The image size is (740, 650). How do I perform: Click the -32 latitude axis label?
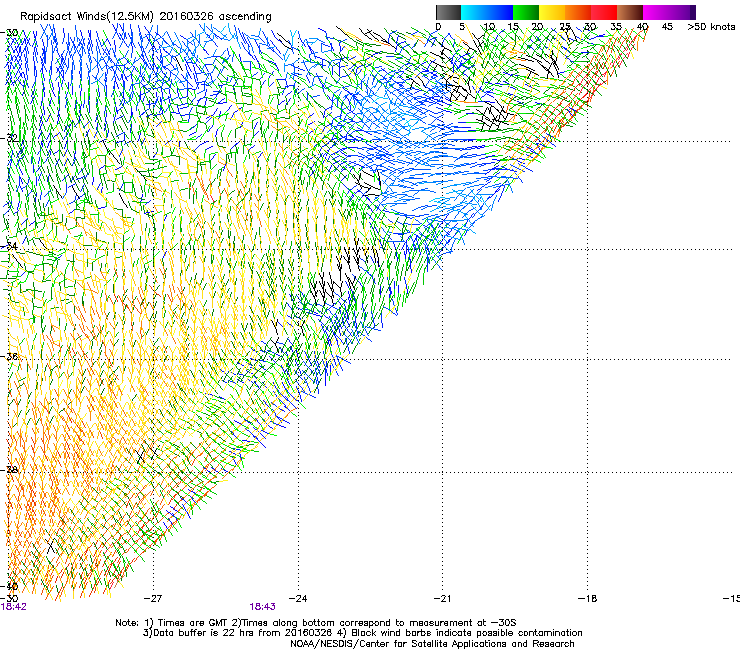[9, 138]
